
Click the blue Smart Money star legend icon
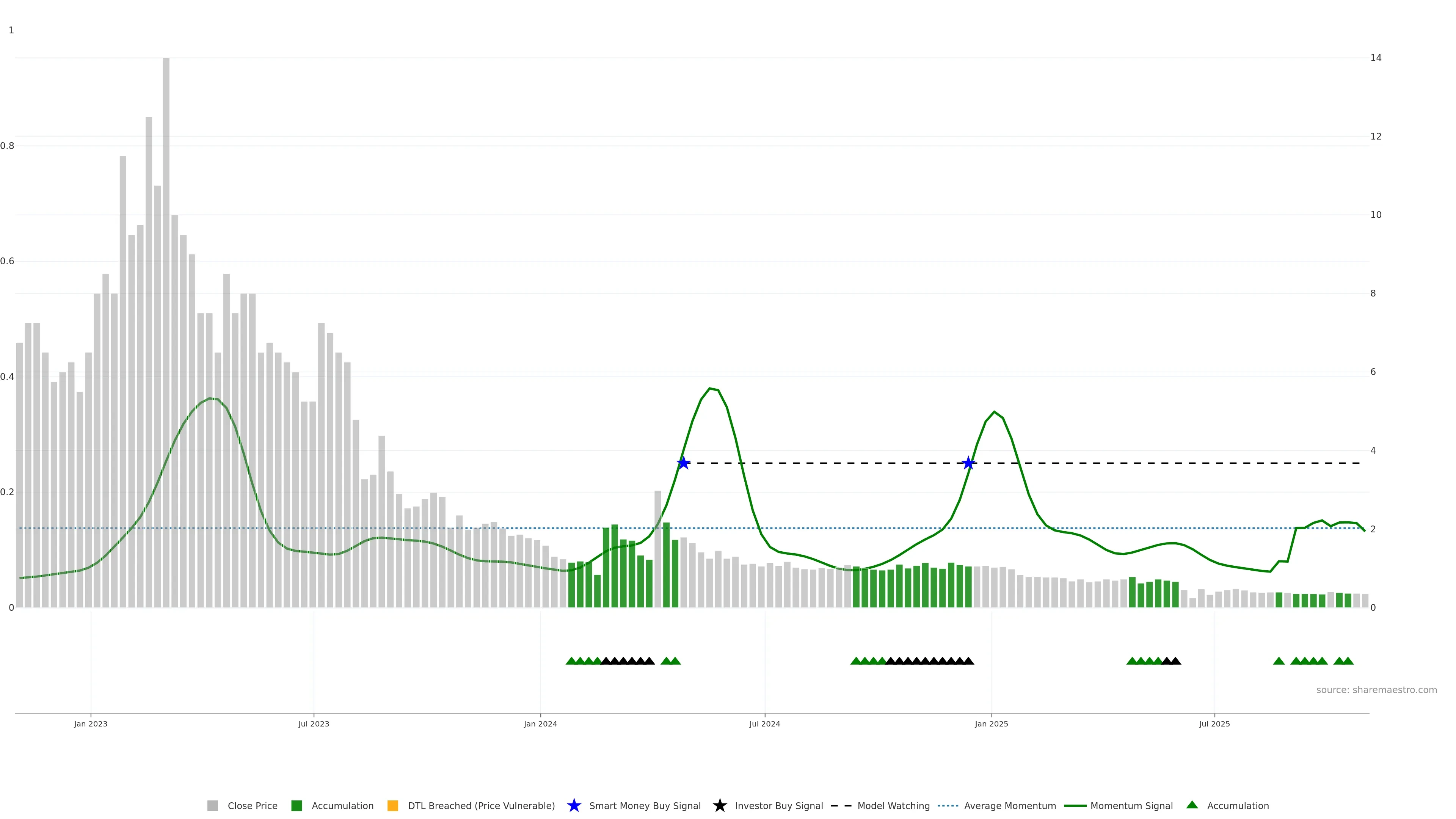[574, 806]
